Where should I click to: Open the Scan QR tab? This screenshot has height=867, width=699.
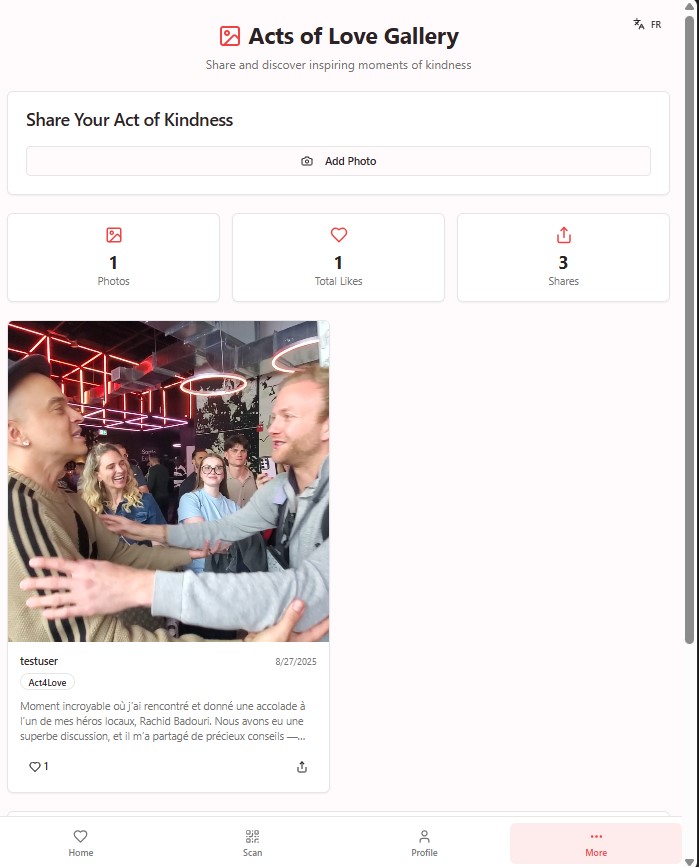pyautogui.click(x=252, y=843)
